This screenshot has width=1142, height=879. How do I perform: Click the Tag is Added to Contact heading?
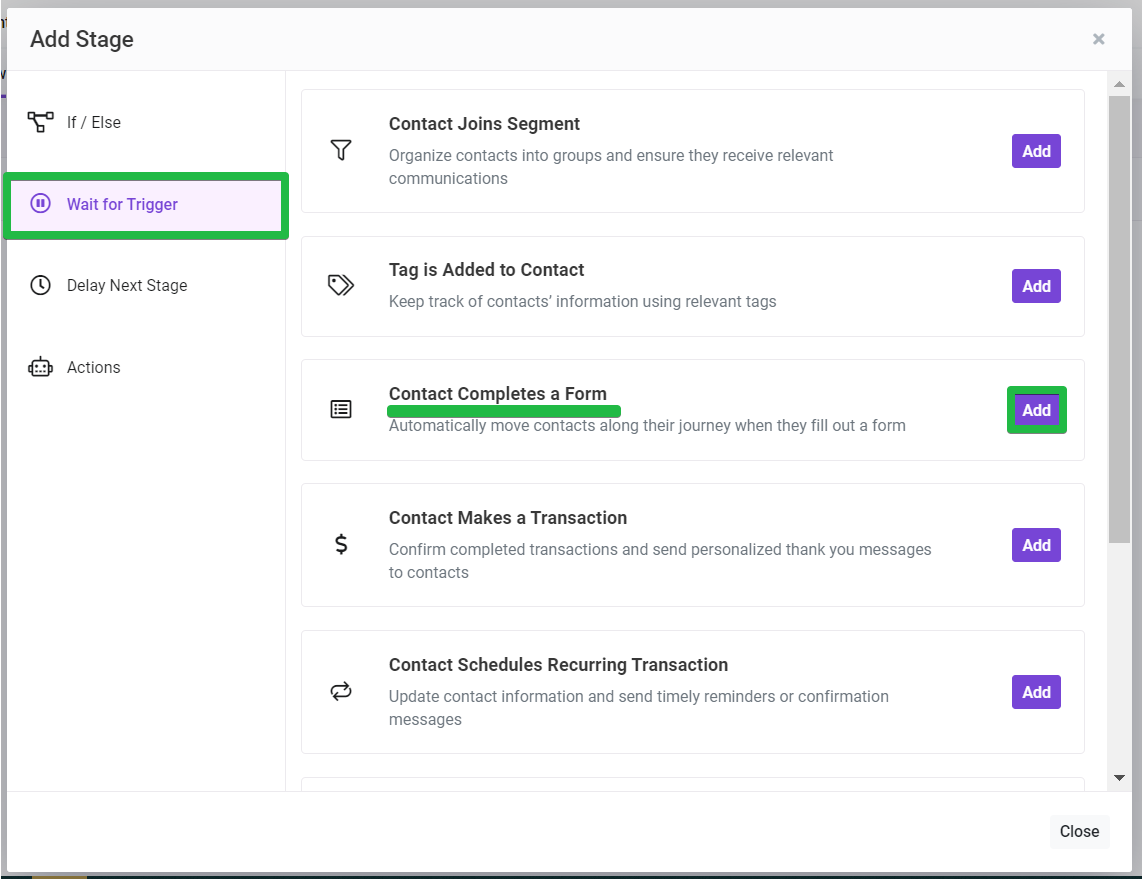(487, 270)
